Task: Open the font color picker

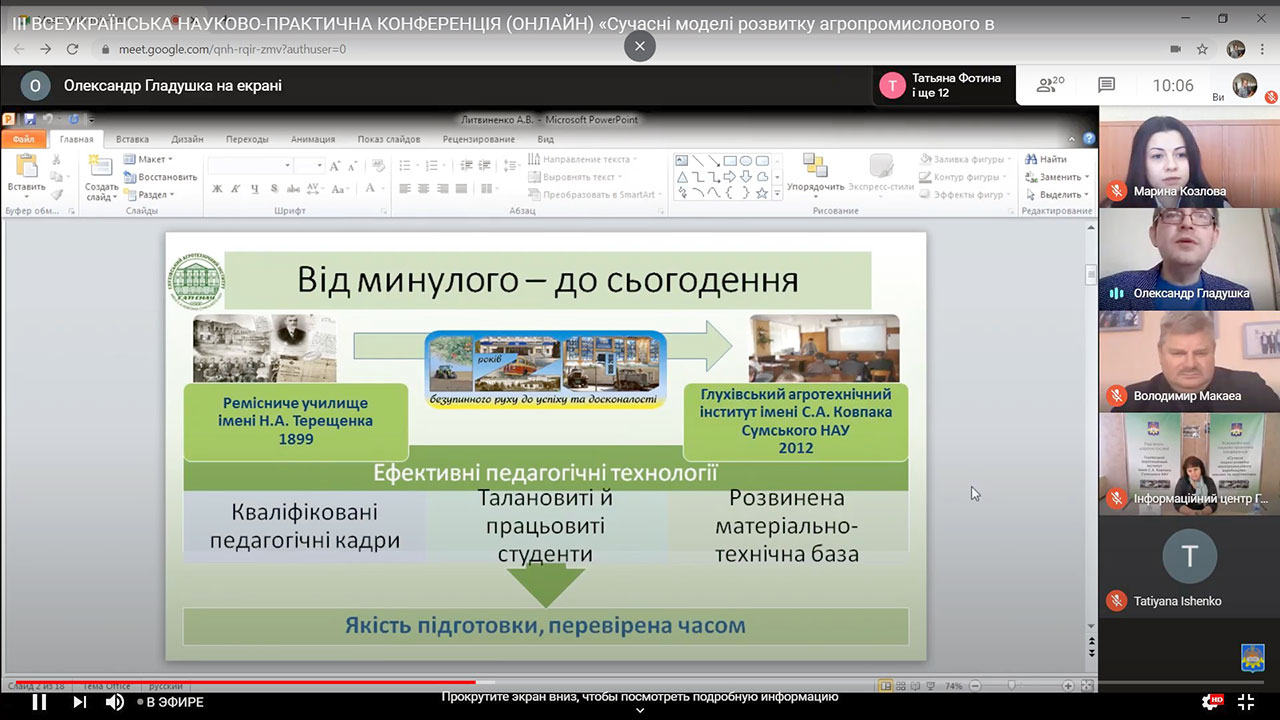Action: point(373,189)
